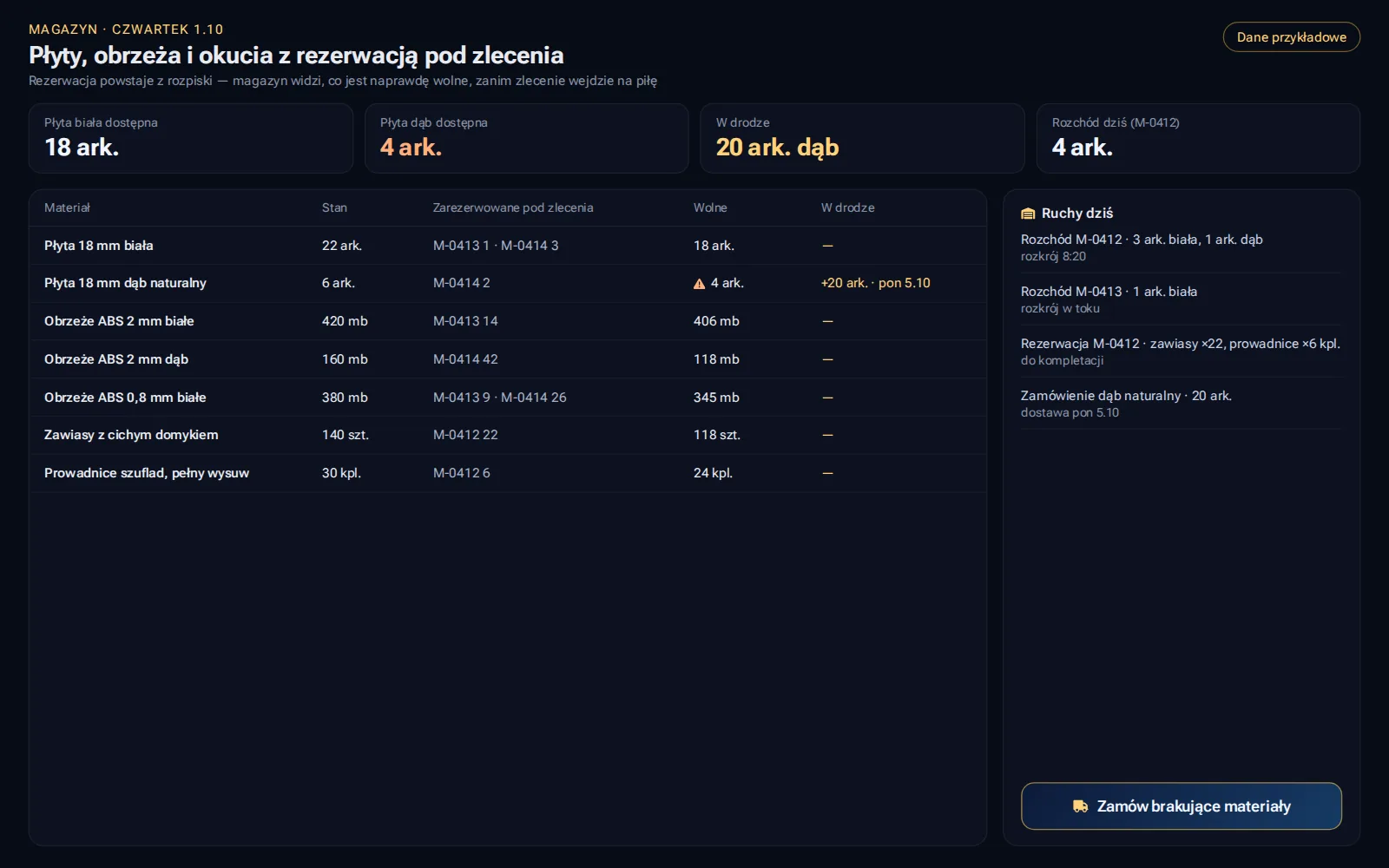Click the Wolne column header
The image size is (1389, 868).
tap(710, 207)
